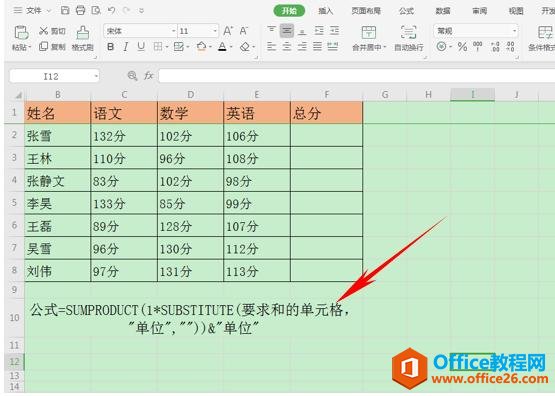Open the number format dropdown (常规)
Screen dimensions: 555x396
[x=514, y=31]
